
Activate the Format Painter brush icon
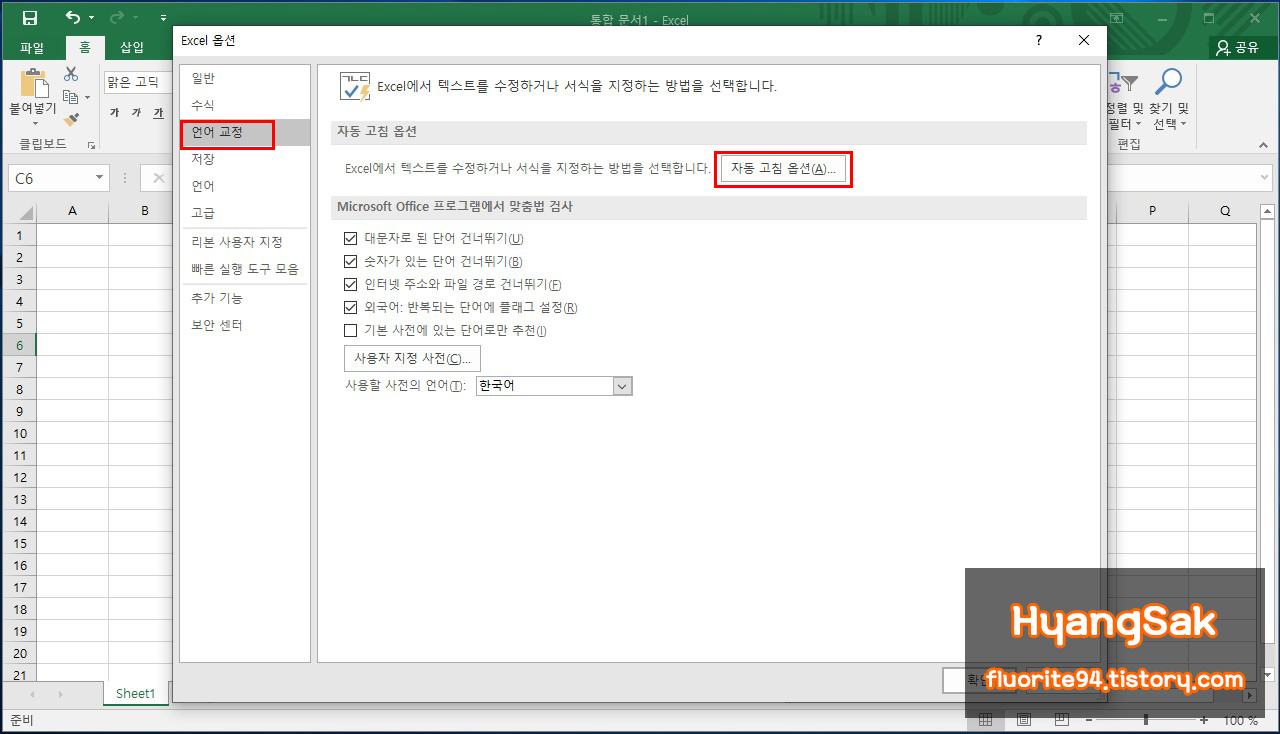(71, 119)
